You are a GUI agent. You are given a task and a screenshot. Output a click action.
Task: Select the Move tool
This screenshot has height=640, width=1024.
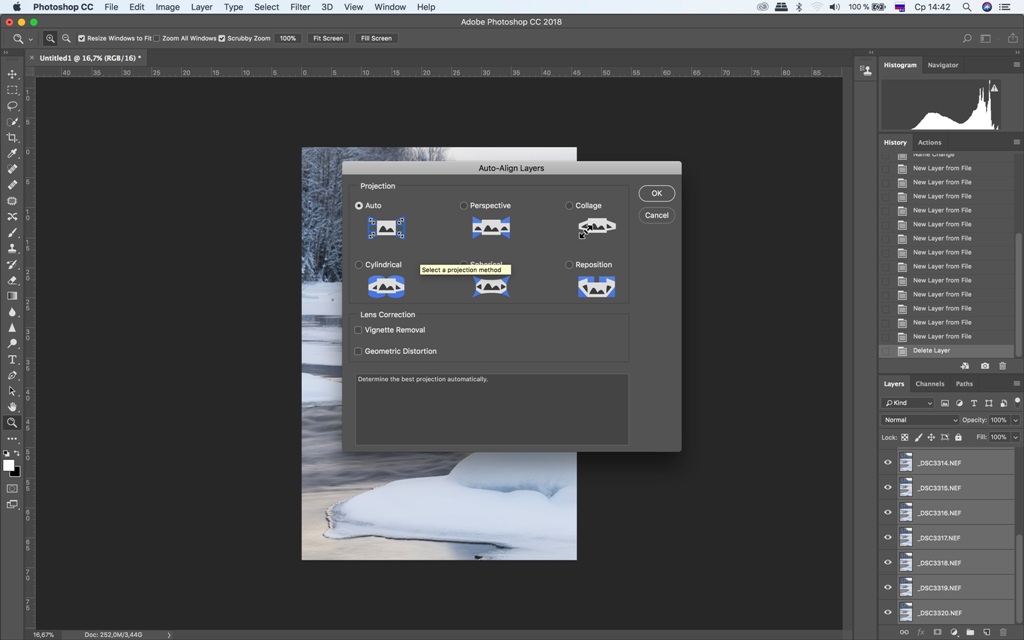[12, 74]
